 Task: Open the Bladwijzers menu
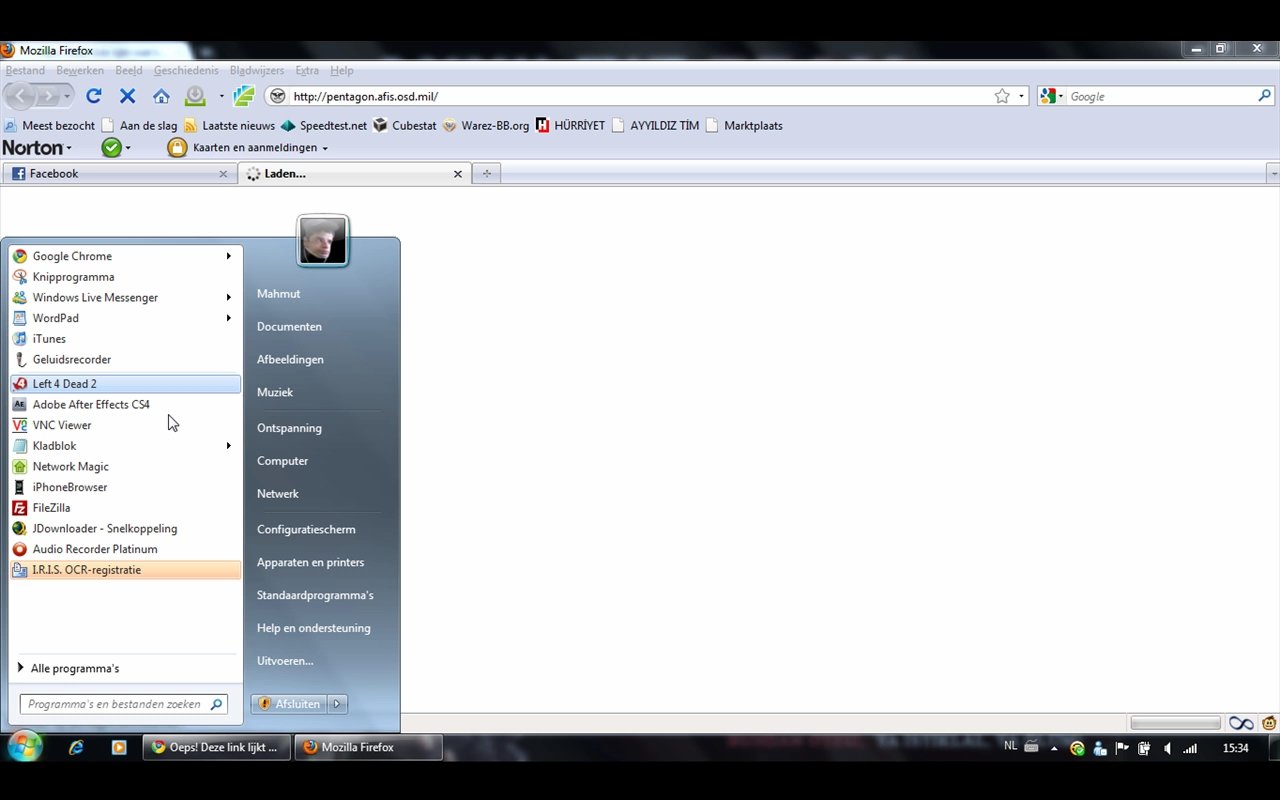(x=257, y=70)
